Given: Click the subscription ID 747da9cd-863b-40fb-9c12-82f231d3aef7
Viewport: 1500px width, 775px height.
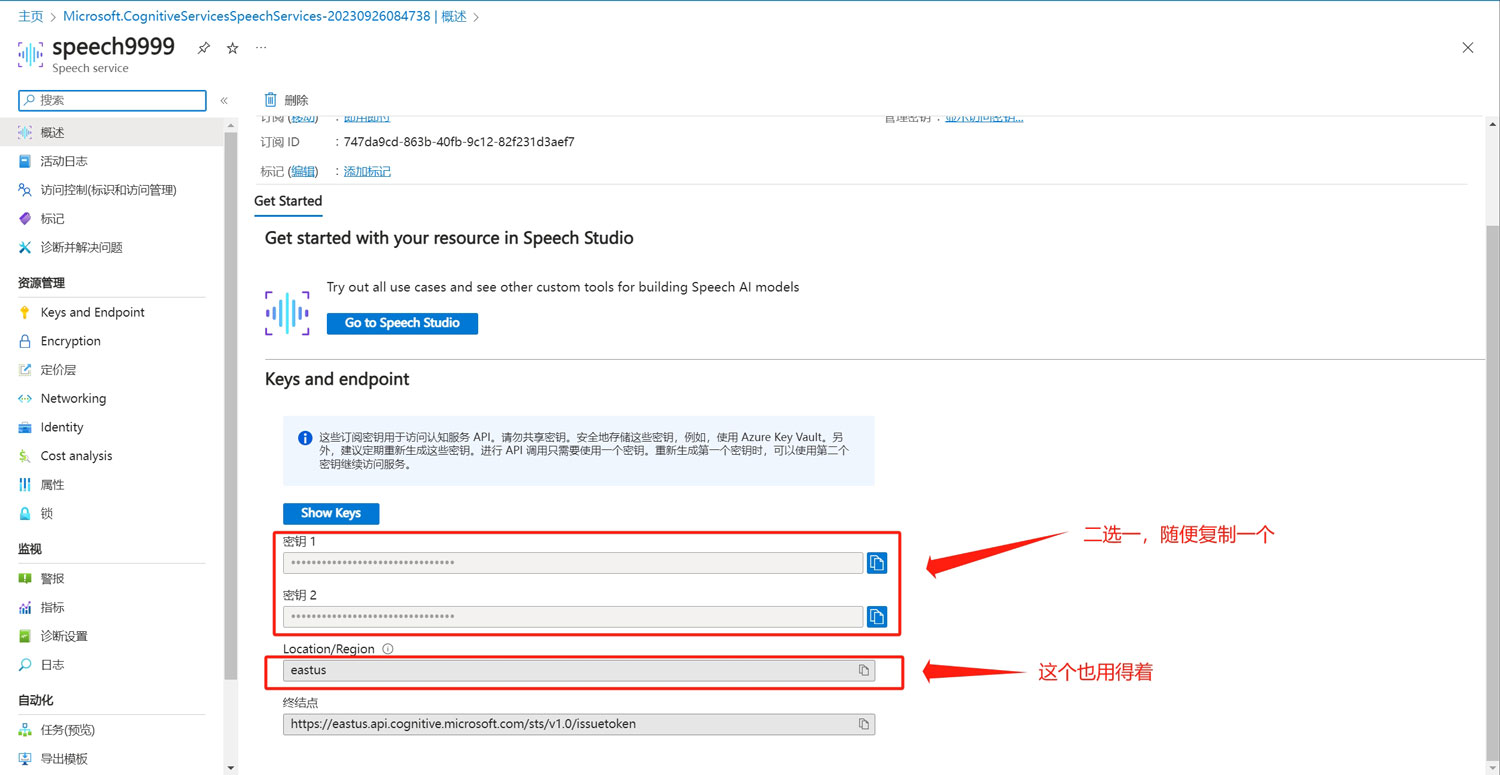Looking at the screenshot, I should click(459, 142).
